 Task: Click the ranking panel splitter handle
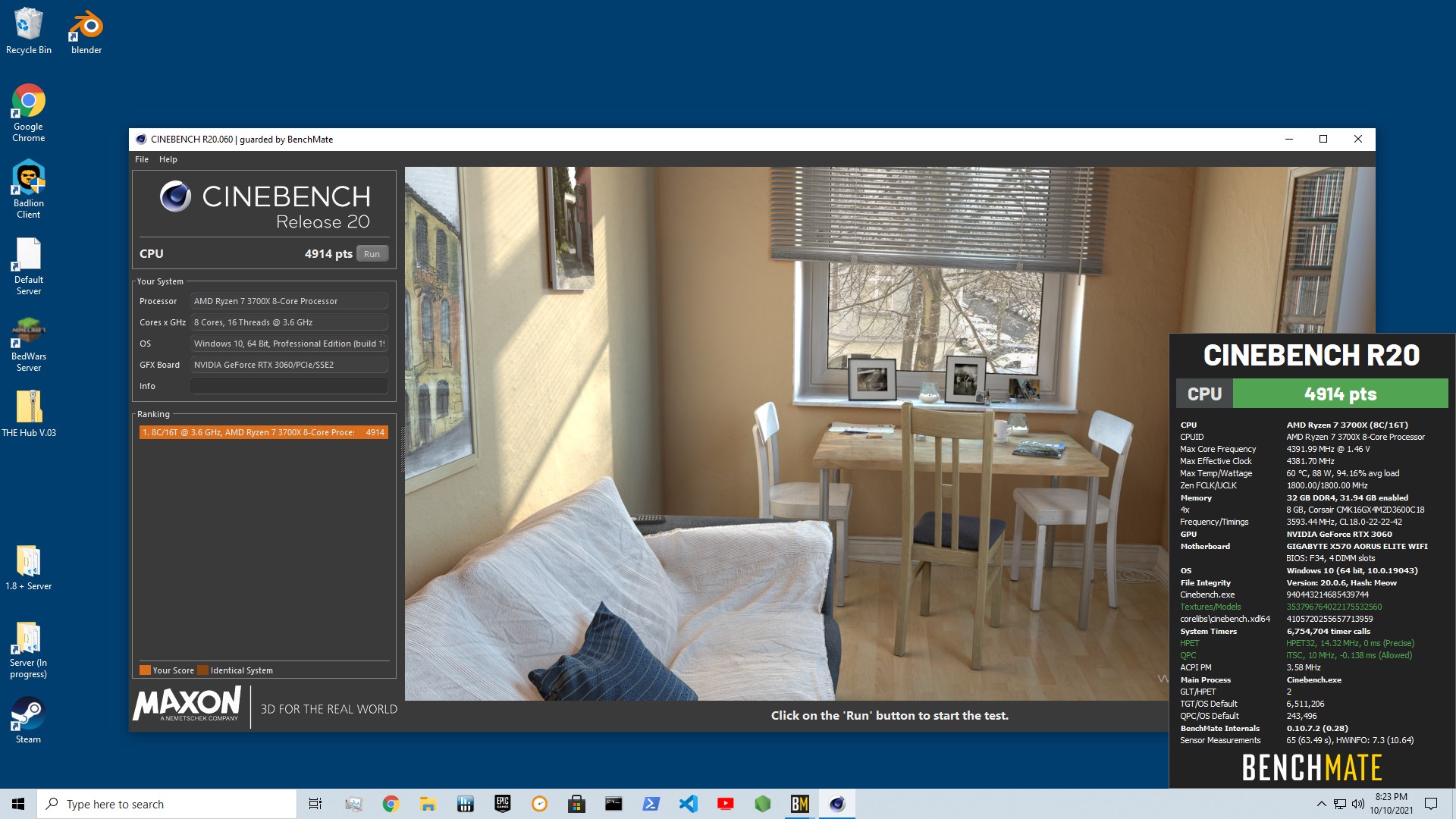point(401,449)
